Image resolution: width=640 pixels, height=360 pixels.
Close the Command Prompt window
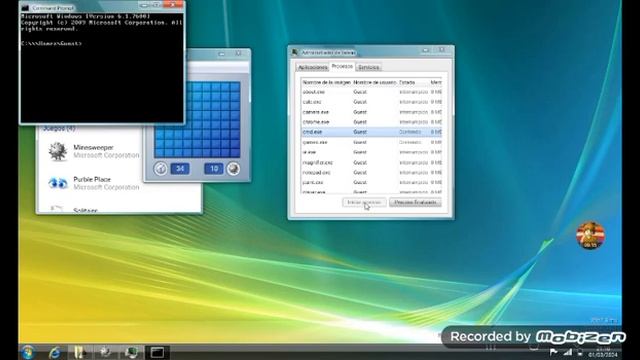pos(173,5)
